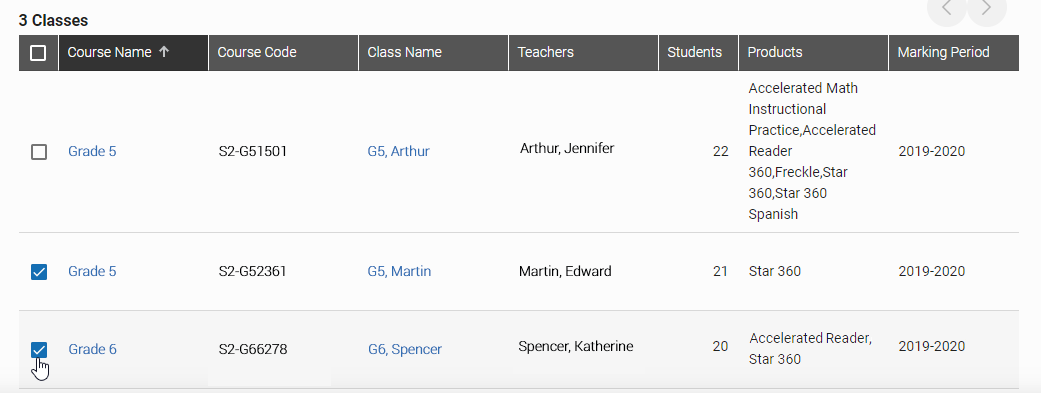Screen dimensions: 1041x393
Task: Sort by Students column header
Action: (x=694, y=52)
